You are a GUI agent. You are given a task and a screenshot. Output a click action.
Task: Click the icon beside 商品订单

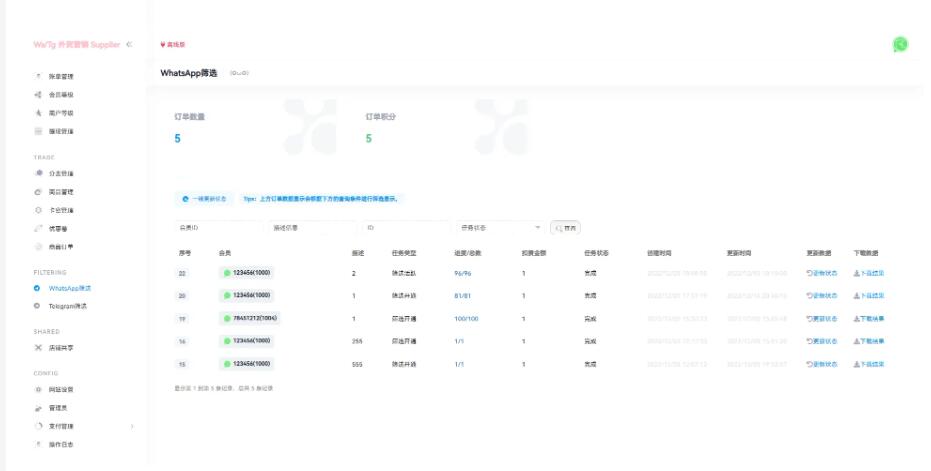(38, 246)
